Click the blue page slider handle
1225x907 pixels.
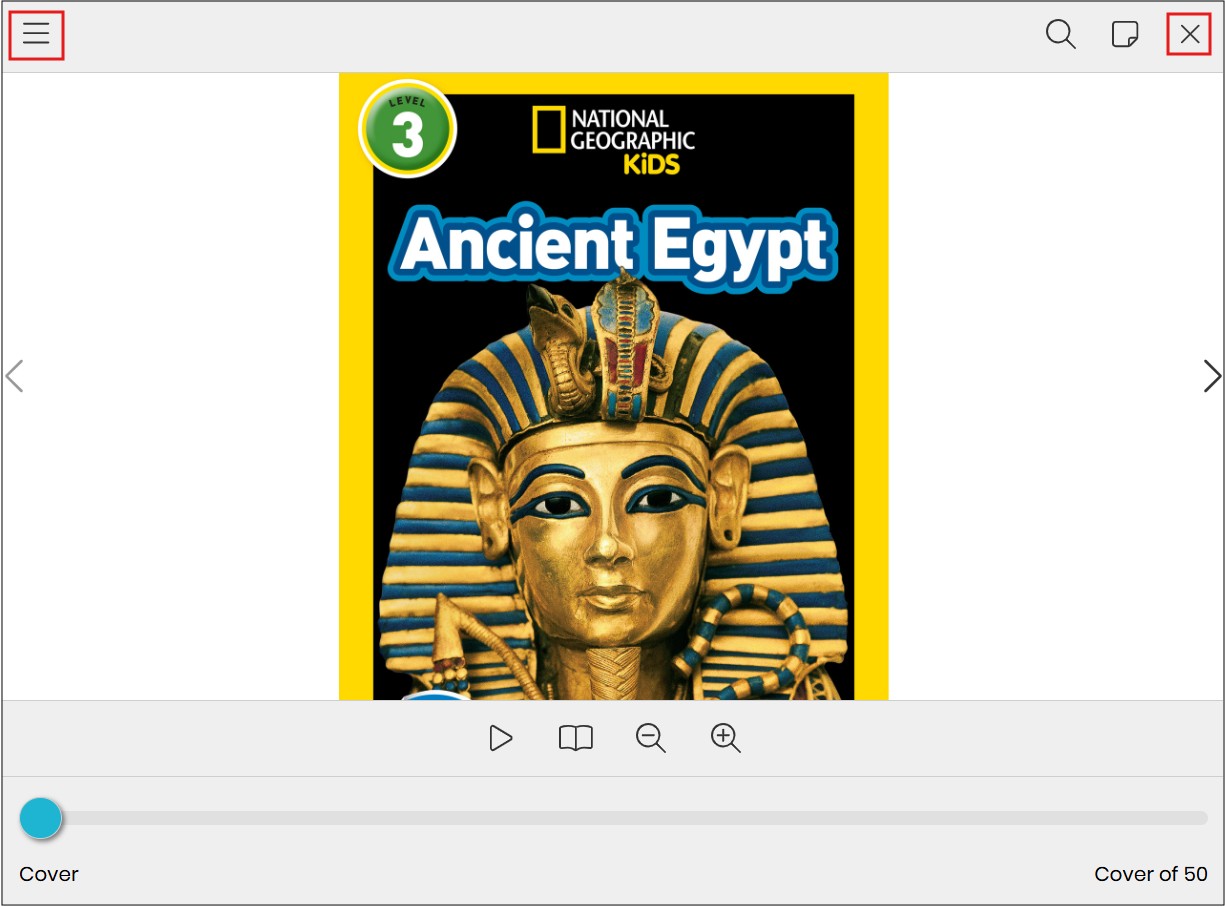41,818
